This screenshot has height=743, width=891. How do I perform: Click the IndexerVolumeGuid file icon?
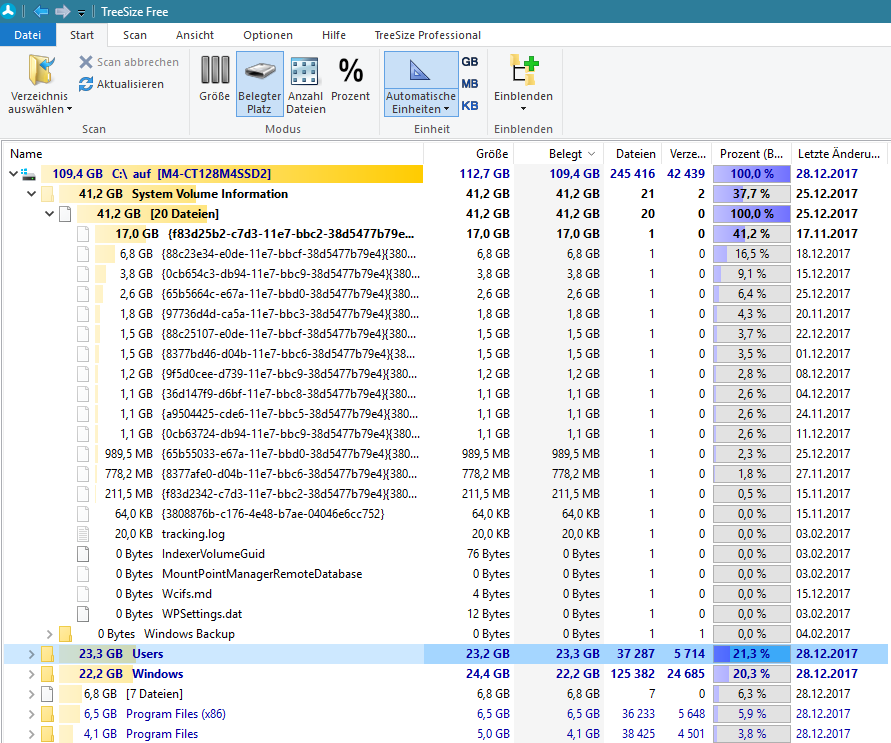click(83, 554)
